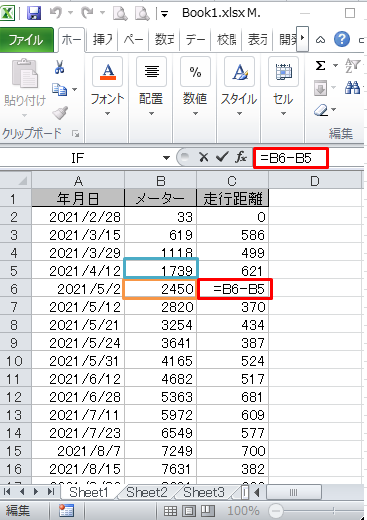This screenshot has height=520, width=367.
Task: Open the 配置 alignment group button
Action: [x=151, y=88]
